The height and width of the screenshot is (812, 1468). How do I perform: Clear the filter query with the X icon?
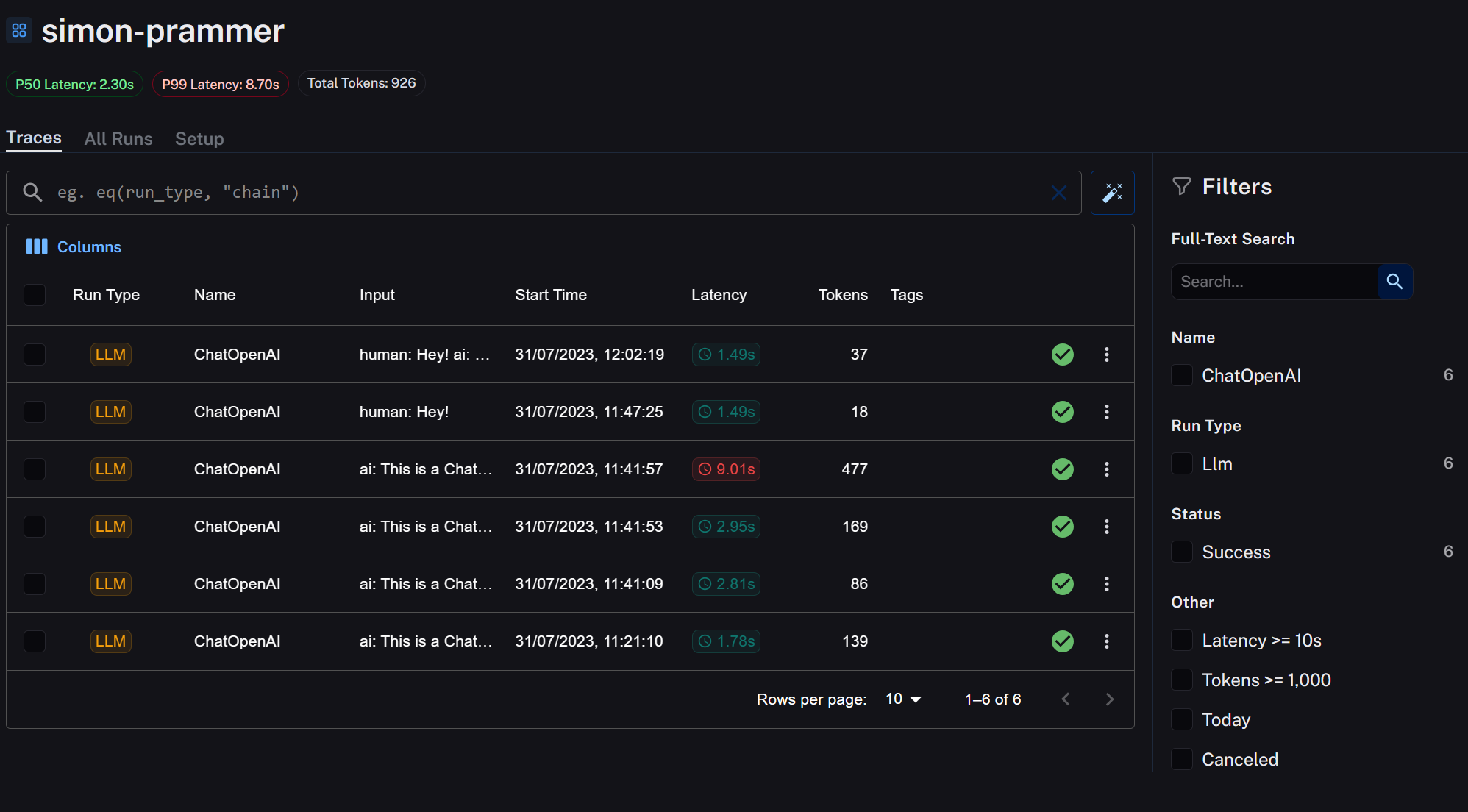1058,193
